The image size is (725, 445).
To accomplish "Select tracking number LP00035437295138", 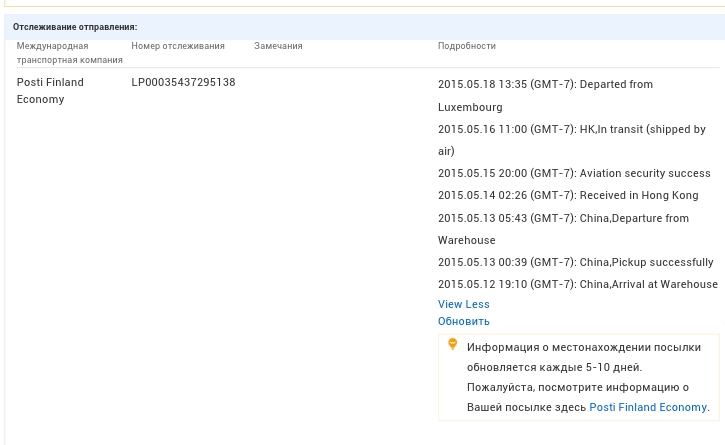I will click(x=183, y=82).
